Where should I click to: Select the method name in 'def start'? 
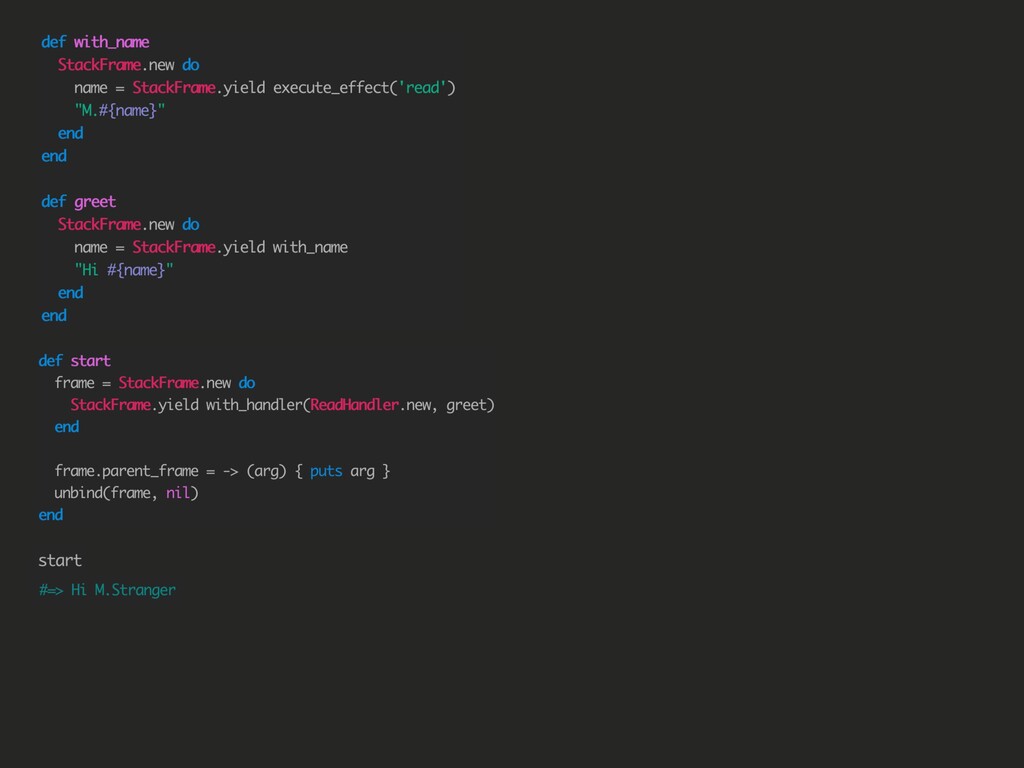pos(90,360)
